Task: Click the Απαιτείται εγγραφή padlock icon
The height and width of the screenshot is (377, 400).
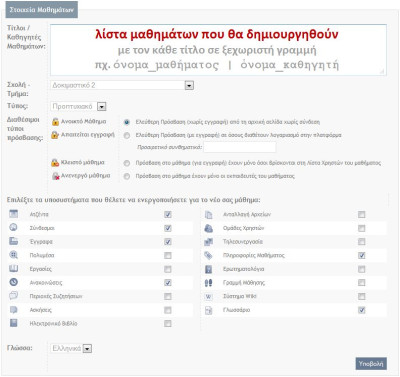Action: coord(55,135)
